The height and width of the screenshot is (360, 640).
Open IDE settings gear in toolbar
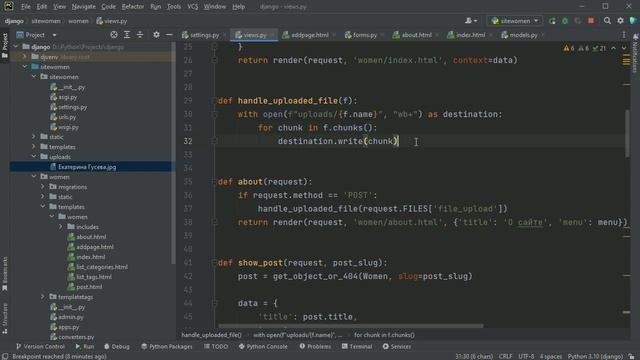pyautogui.click(x=620, y=21)
